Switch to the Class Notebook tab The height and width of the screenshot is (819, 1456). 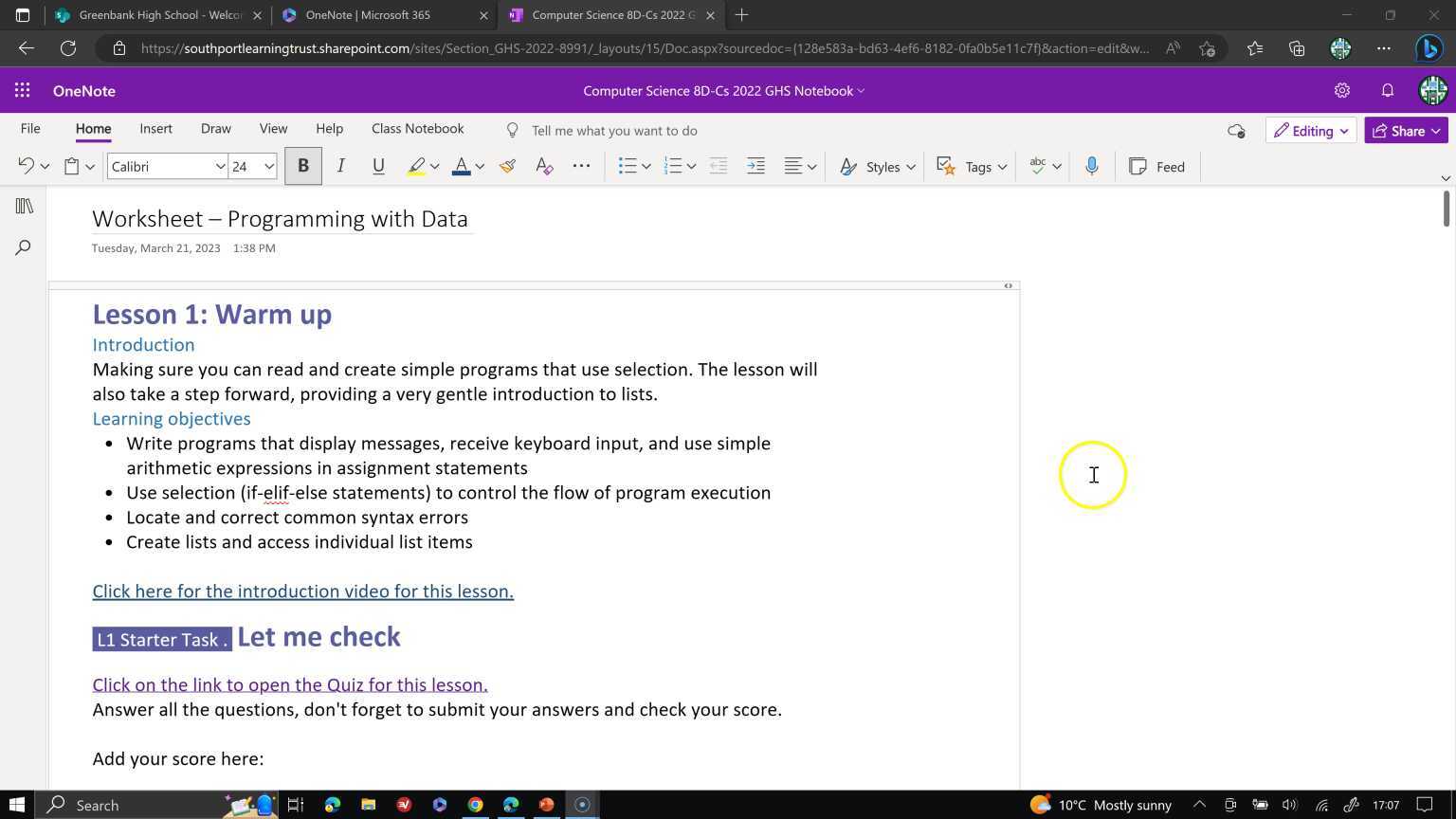tap(417, 129)
